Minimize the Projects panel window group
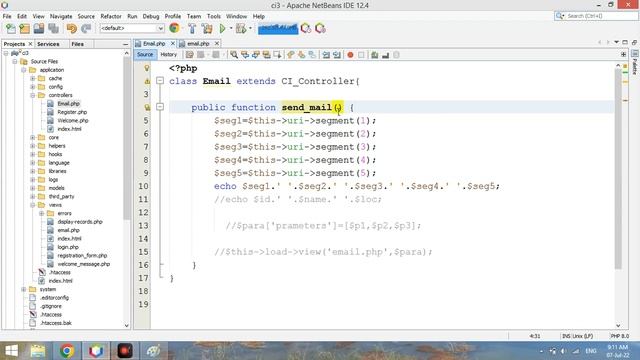This screenshot has height=360, width=640. 125,44
